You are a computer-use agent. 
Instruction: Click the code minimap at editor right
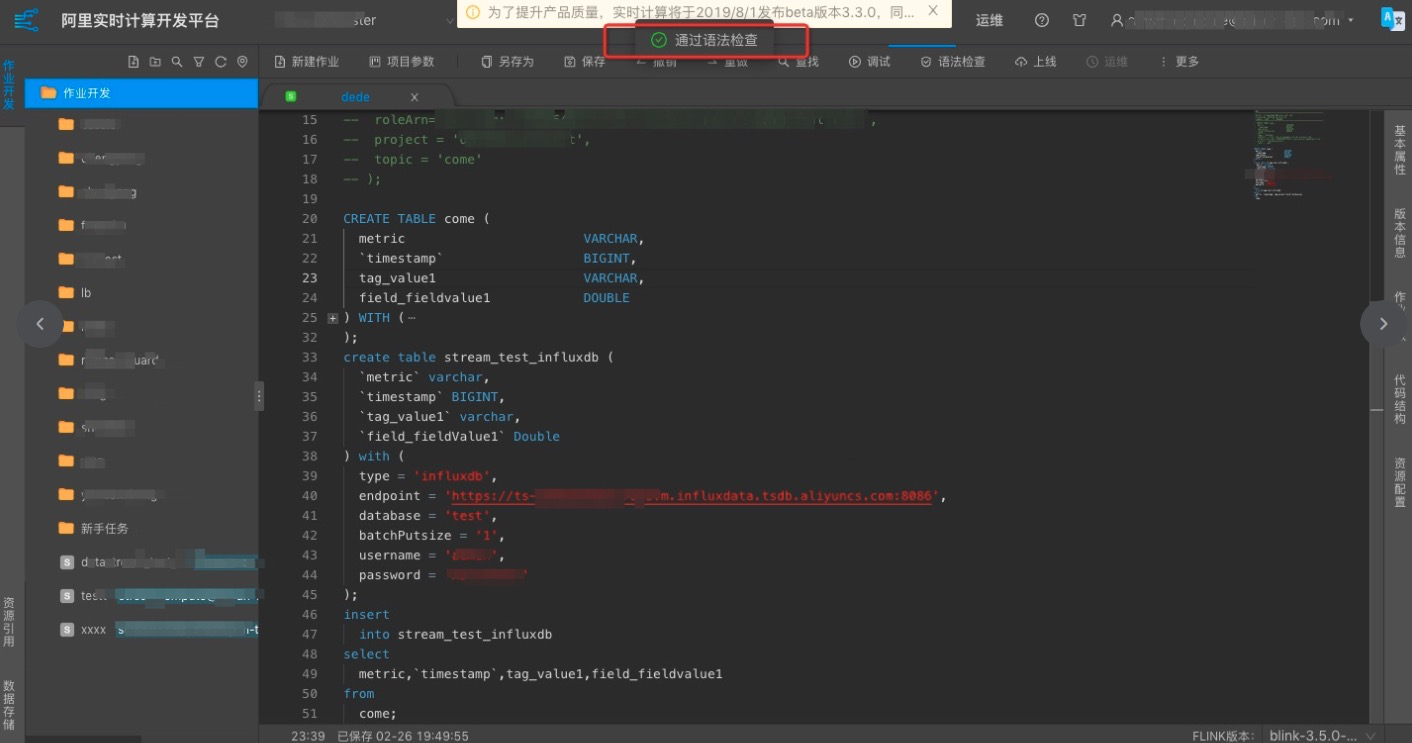pos(1295,155)
